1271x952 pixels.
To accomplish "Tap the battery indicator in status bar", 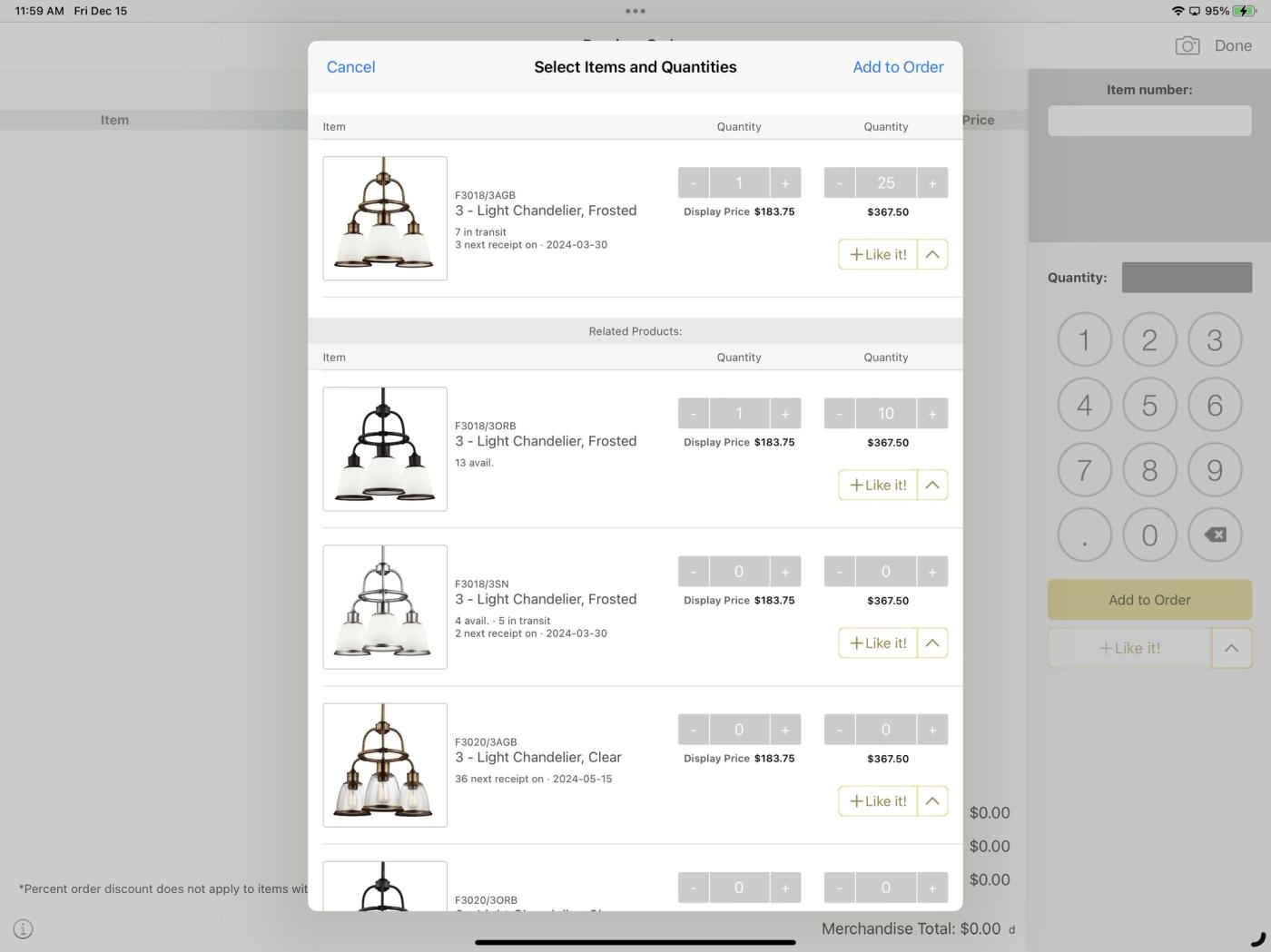I will pos(1246,11).
